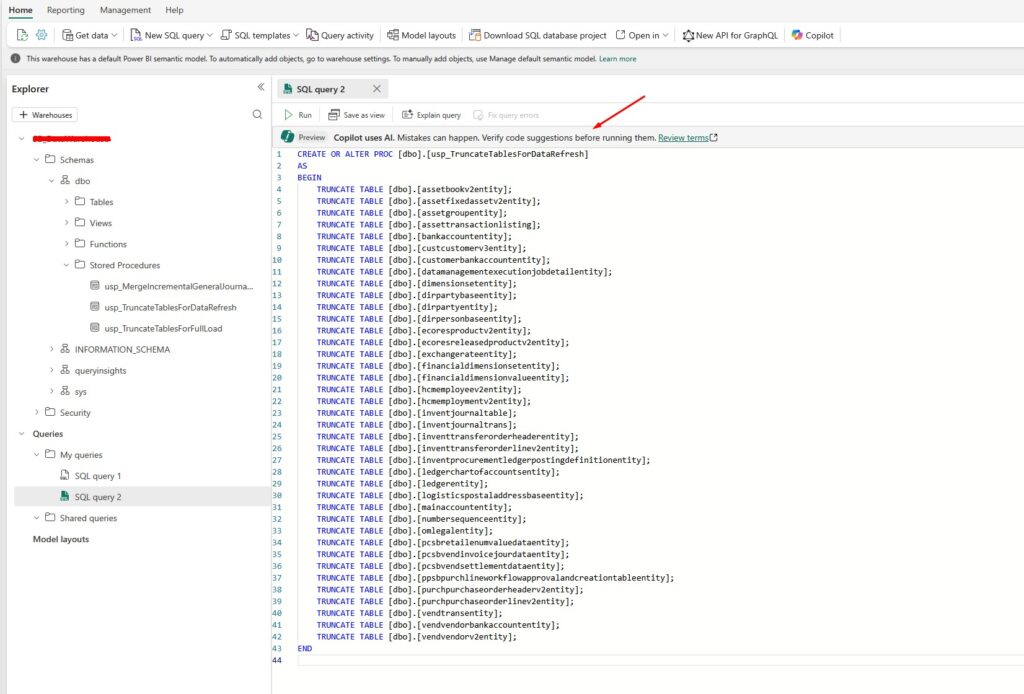Open the New SQL query dropdown arrow
Screen dimensions: 1024x694
point(210,35)
